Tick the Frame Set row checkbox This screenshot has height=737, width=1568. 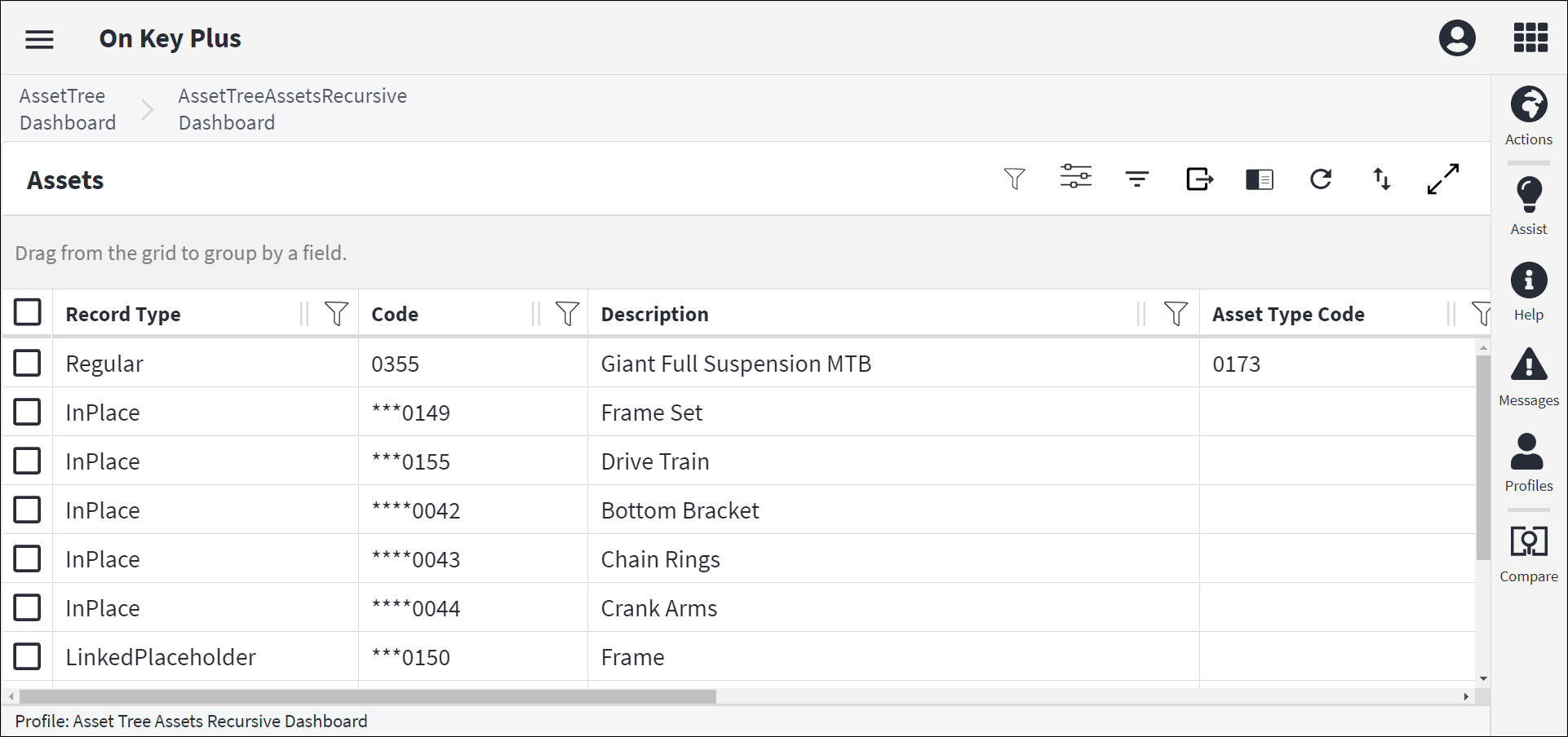27,412
